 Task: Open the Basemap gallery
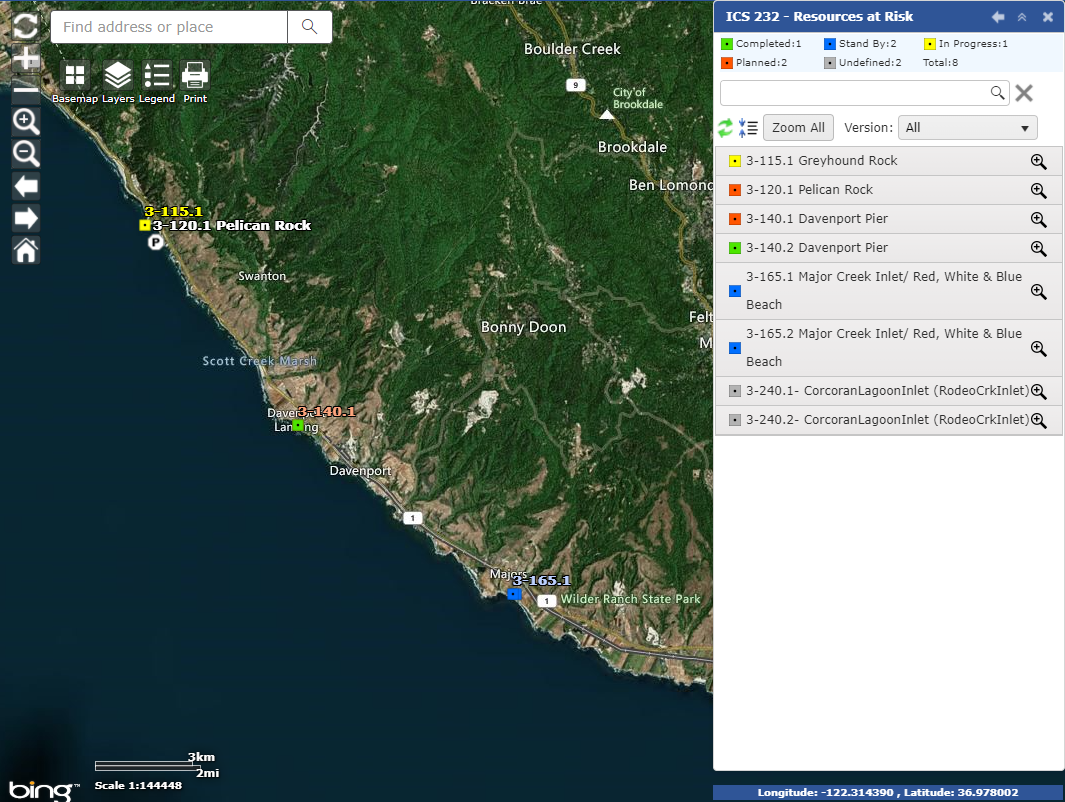(75, 76)
